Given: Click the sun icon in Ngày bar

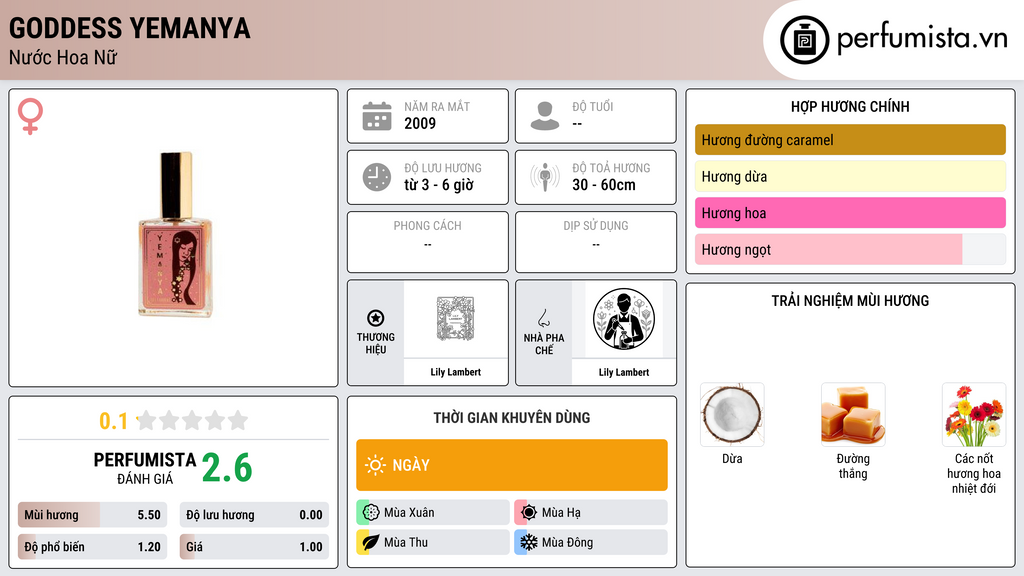Looking at the screenshot, I should click(x=375, y=465).
